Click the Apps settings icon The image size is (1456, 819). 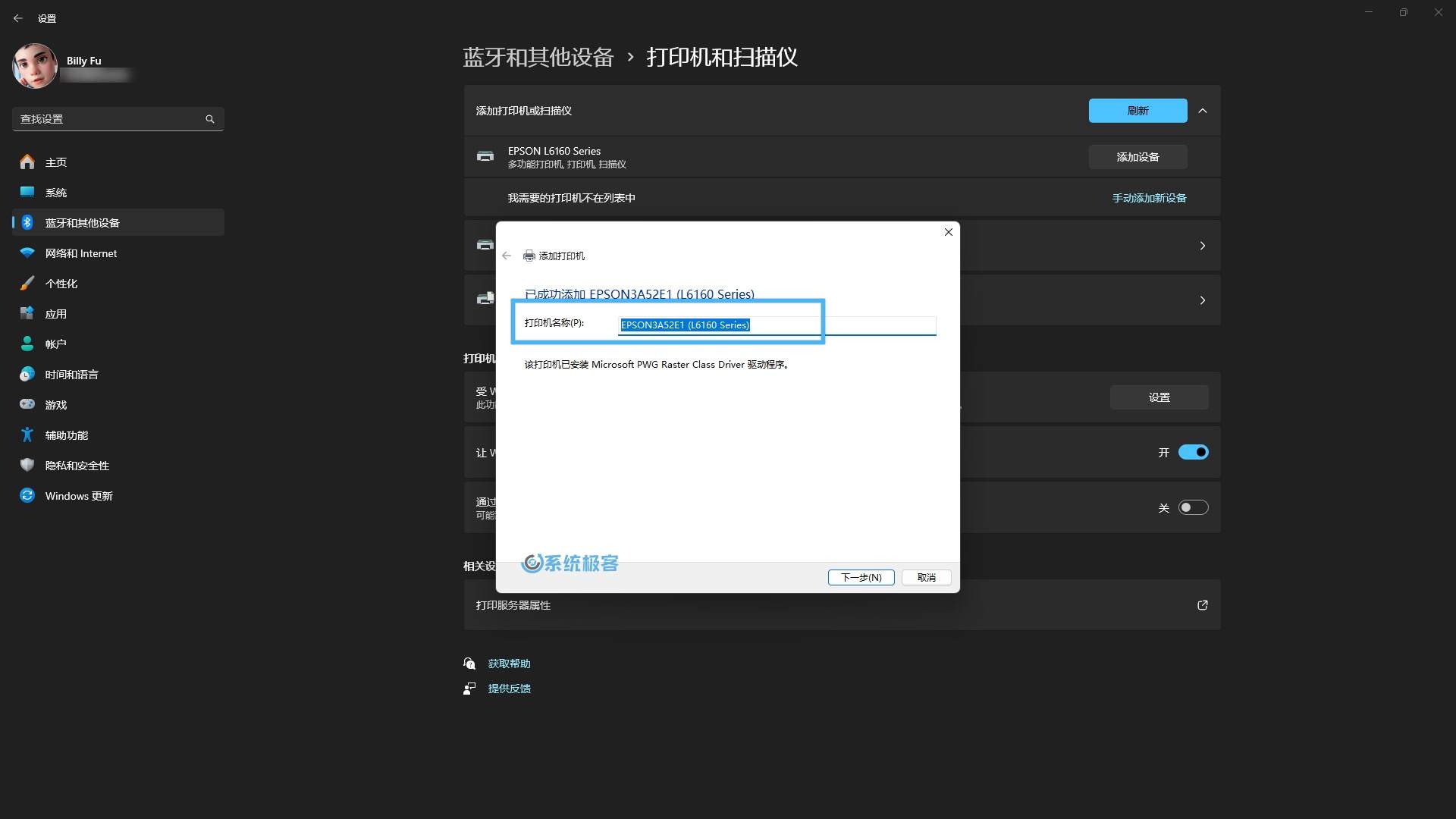[x=27, y=313]
